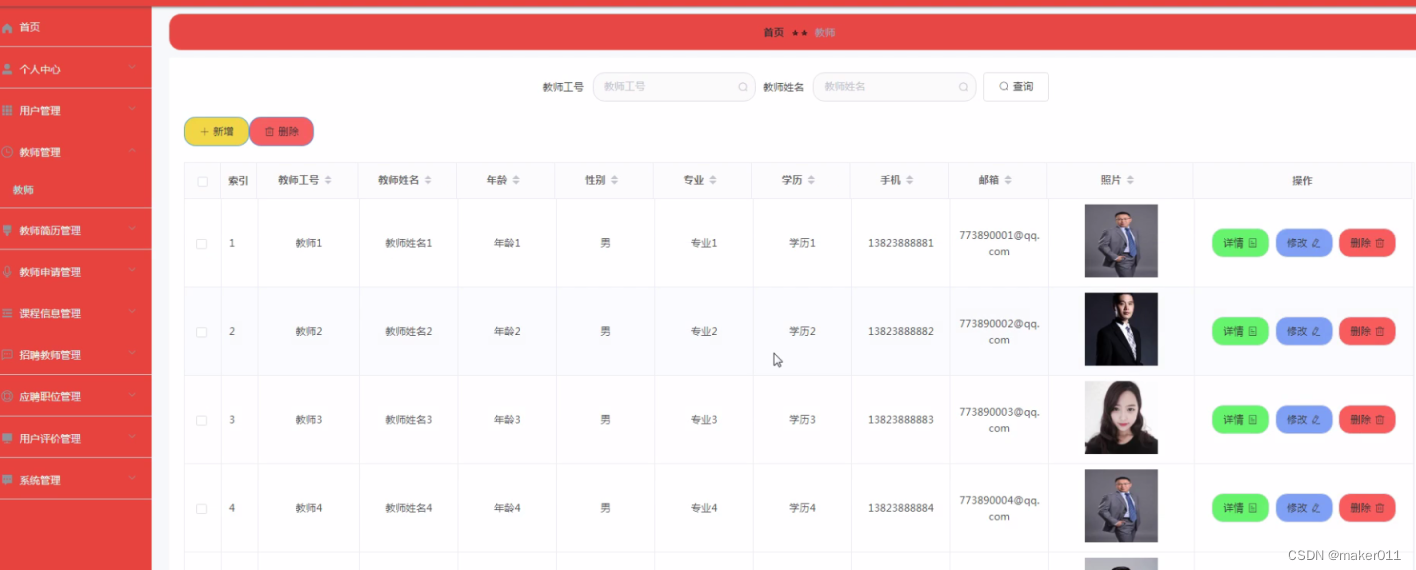Expand 教师申请管理 using its chevron
The width and height of the screenshot is (1416, 570).
pyautogui.click(x=132, y=271)
